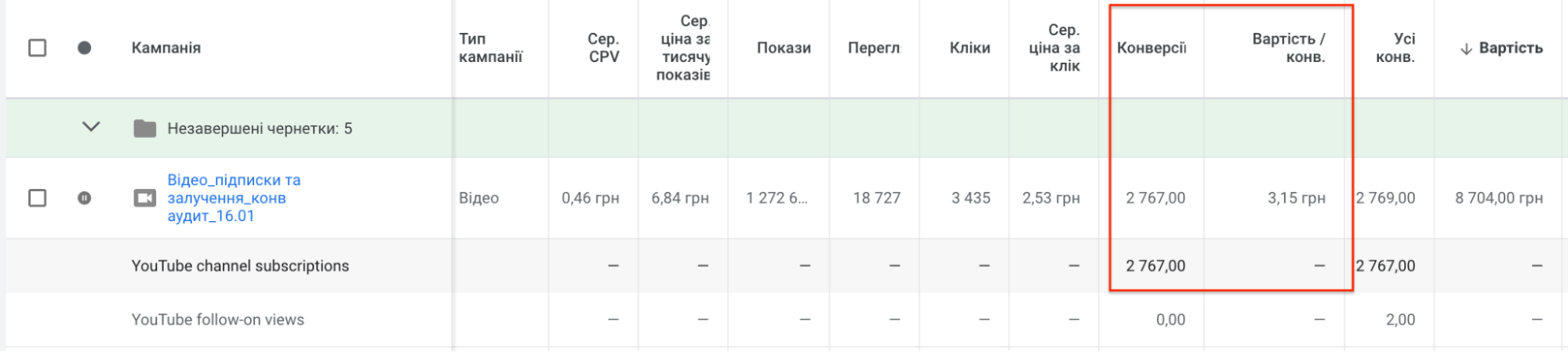Select the YouTube channel subscriptions row
1568x352 pixels.
coord(240,266)
